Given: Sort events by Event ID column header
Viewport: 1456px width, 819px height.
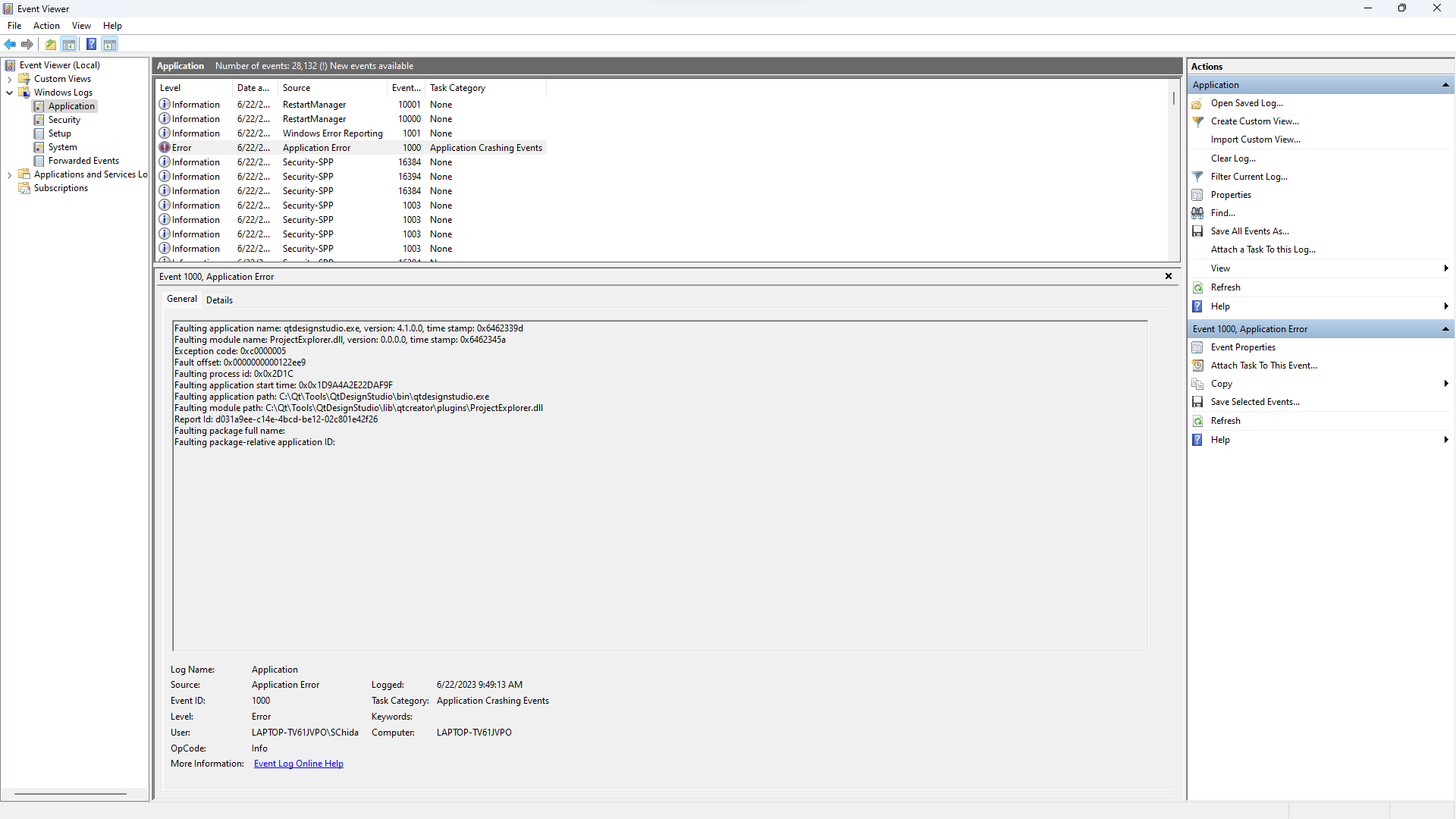Looking at the screenshot, I should (x=406, y=88).
